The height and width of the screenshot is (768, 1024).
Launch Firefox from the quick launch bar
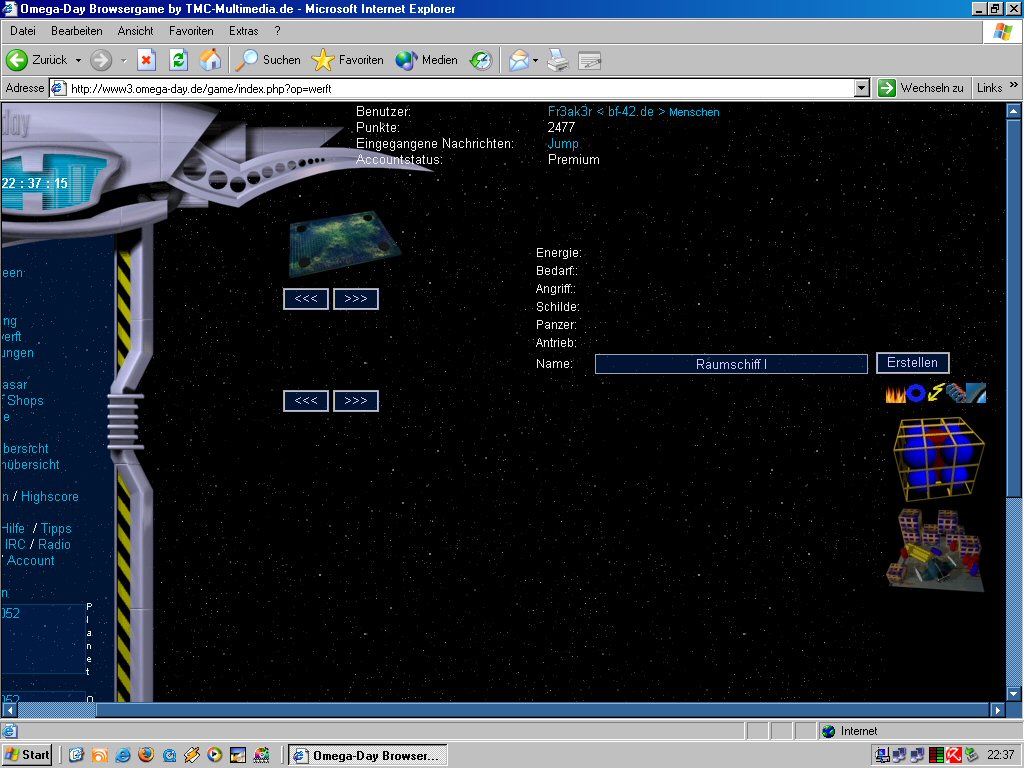[146, 755]
